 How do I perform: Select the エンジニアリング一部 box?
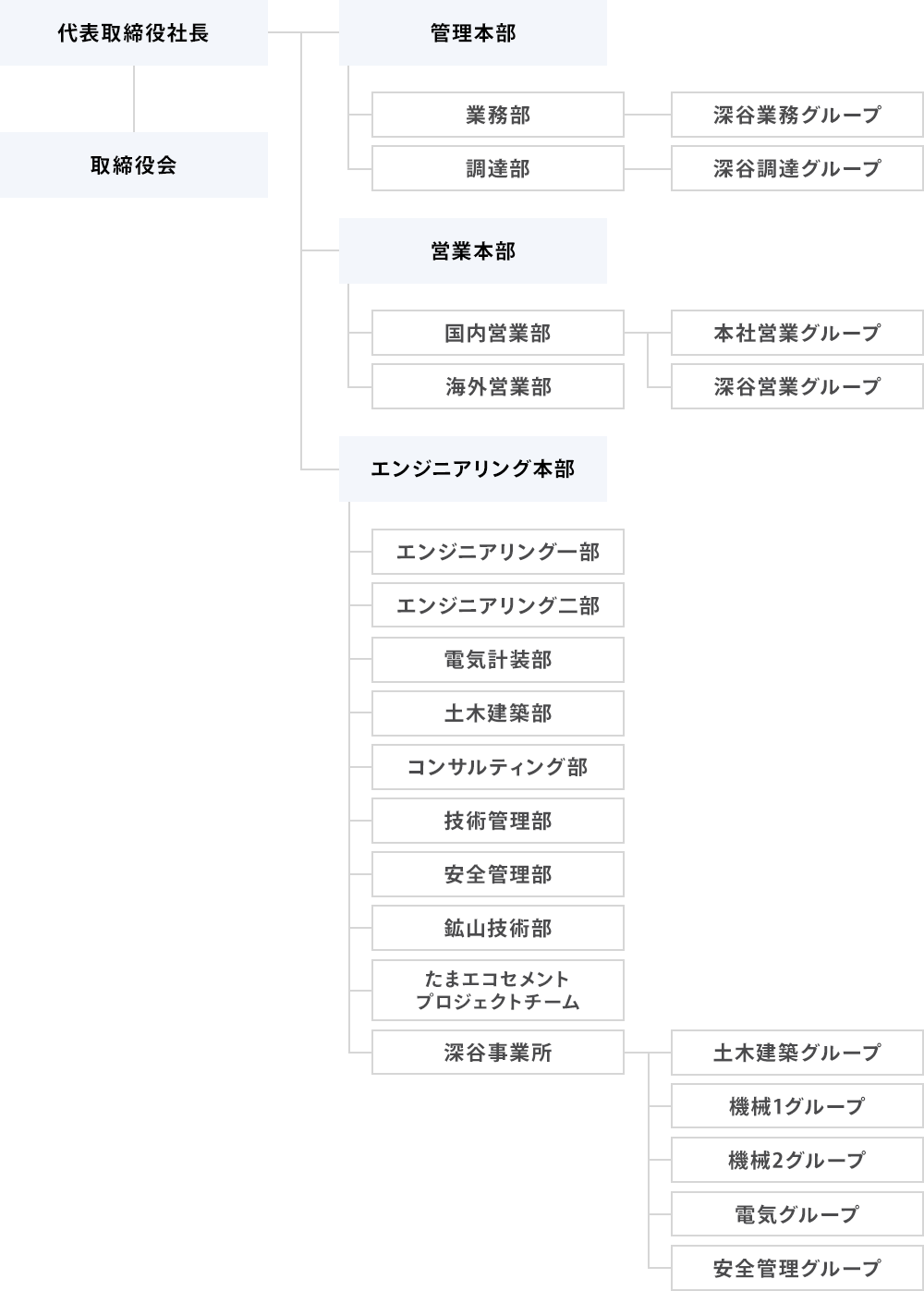(x=497, y=553)
